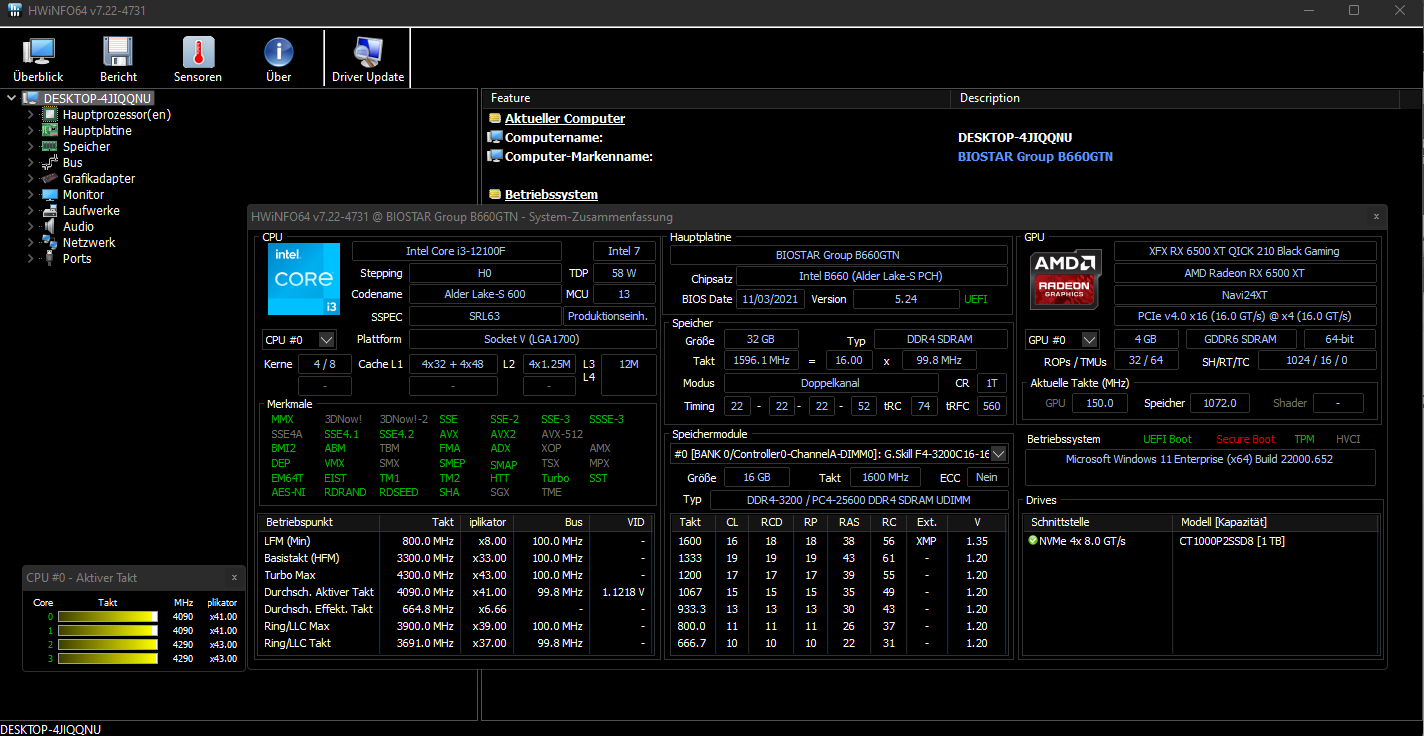Image resolution: width=1424 pixels, height=736 pixels.
Task: Click the Ring/LLC Max row
Action: coord(455,626)
